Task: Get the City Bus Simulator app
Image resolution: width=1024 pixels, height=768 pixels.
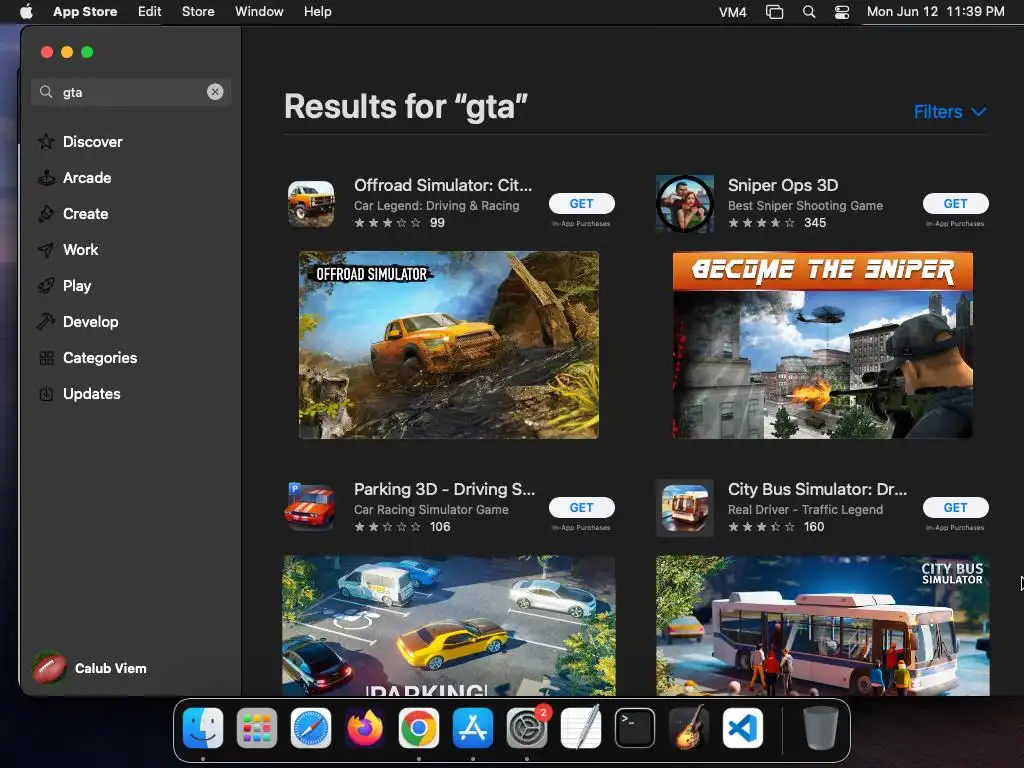Action: 955,507
